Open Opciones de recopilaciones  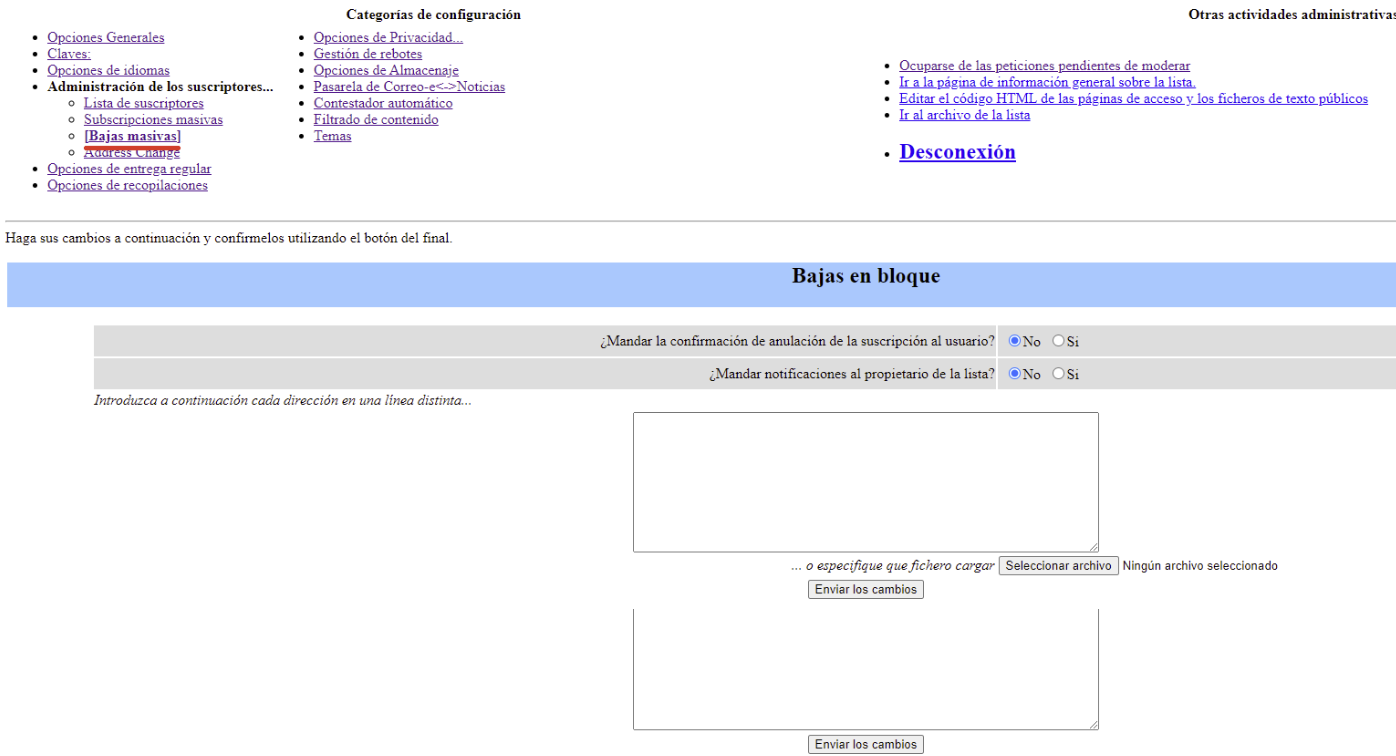coord(127,185)
